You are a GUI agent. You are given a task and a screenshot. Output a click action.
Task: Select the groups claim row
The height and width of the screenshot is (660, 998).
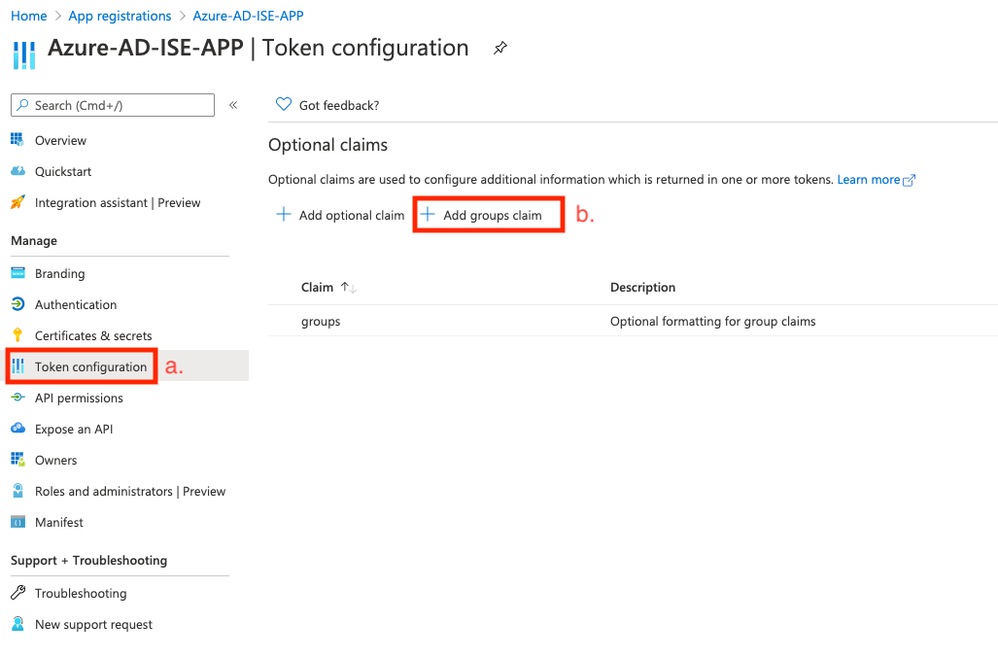pyautogui.click(x=321, y=321)
